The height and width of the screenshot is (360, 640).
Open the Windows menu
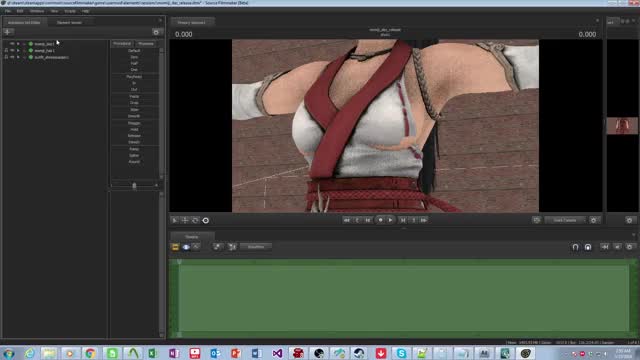pyautogui.click(x=37, y=11)
